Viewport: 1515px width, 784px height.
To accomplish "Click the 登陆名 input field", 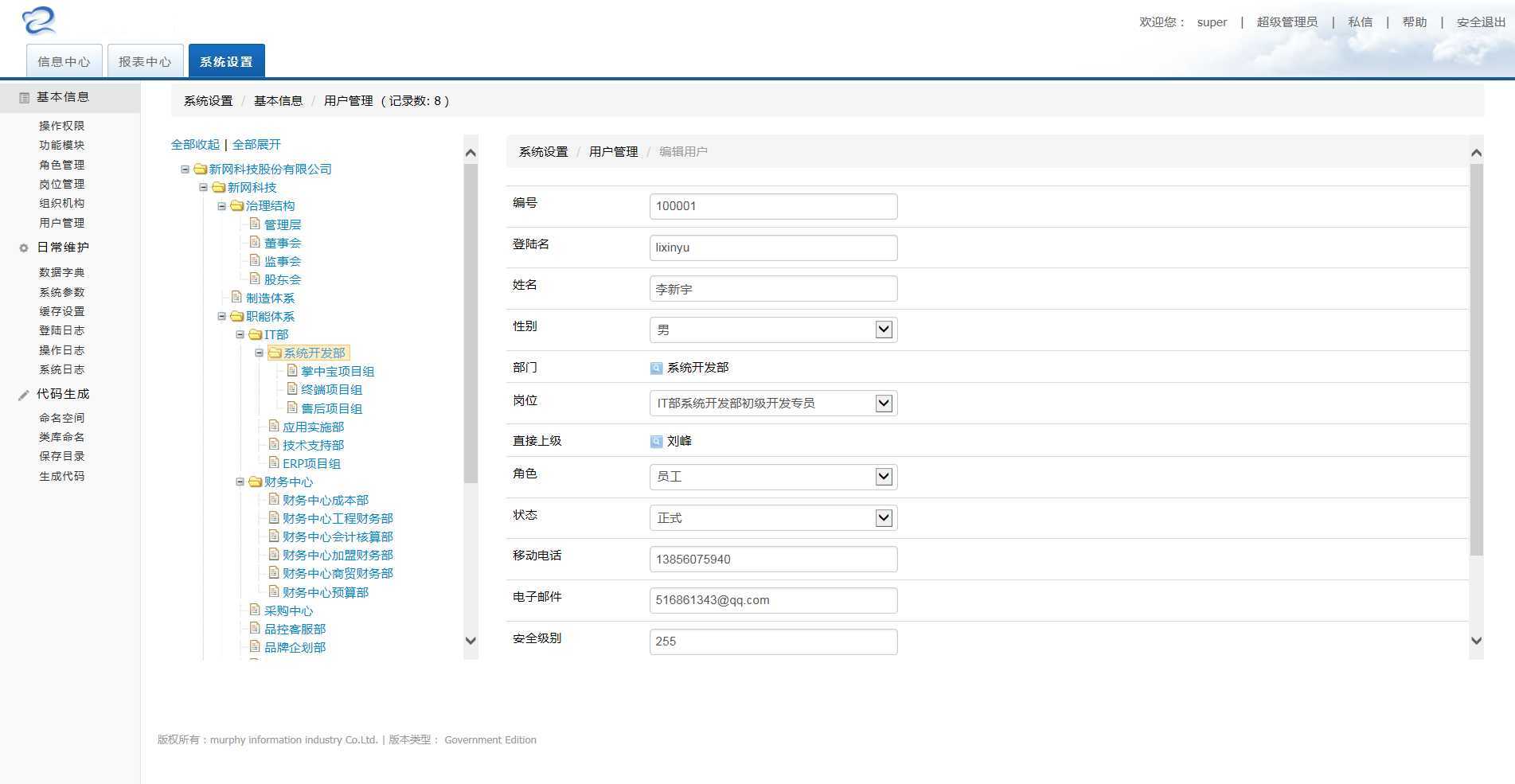I will click(x=773, y=248).
